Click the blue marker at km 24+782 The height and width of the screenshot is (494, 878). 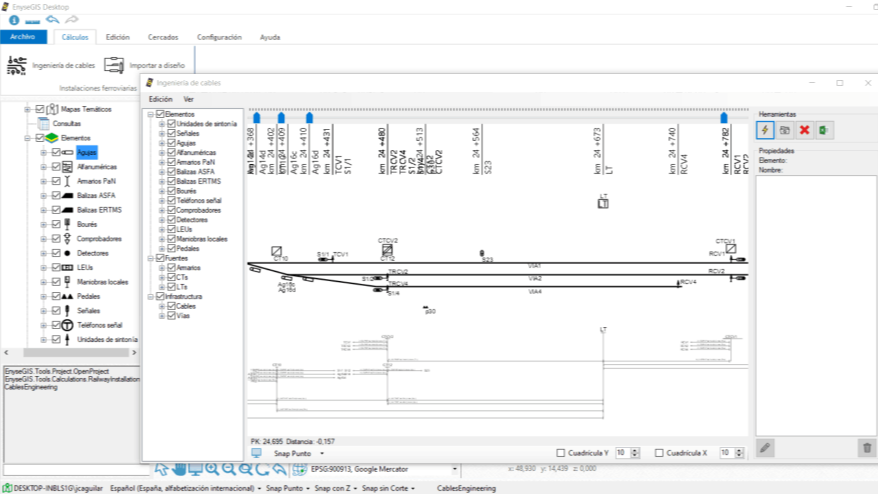[x=724, y=118]
